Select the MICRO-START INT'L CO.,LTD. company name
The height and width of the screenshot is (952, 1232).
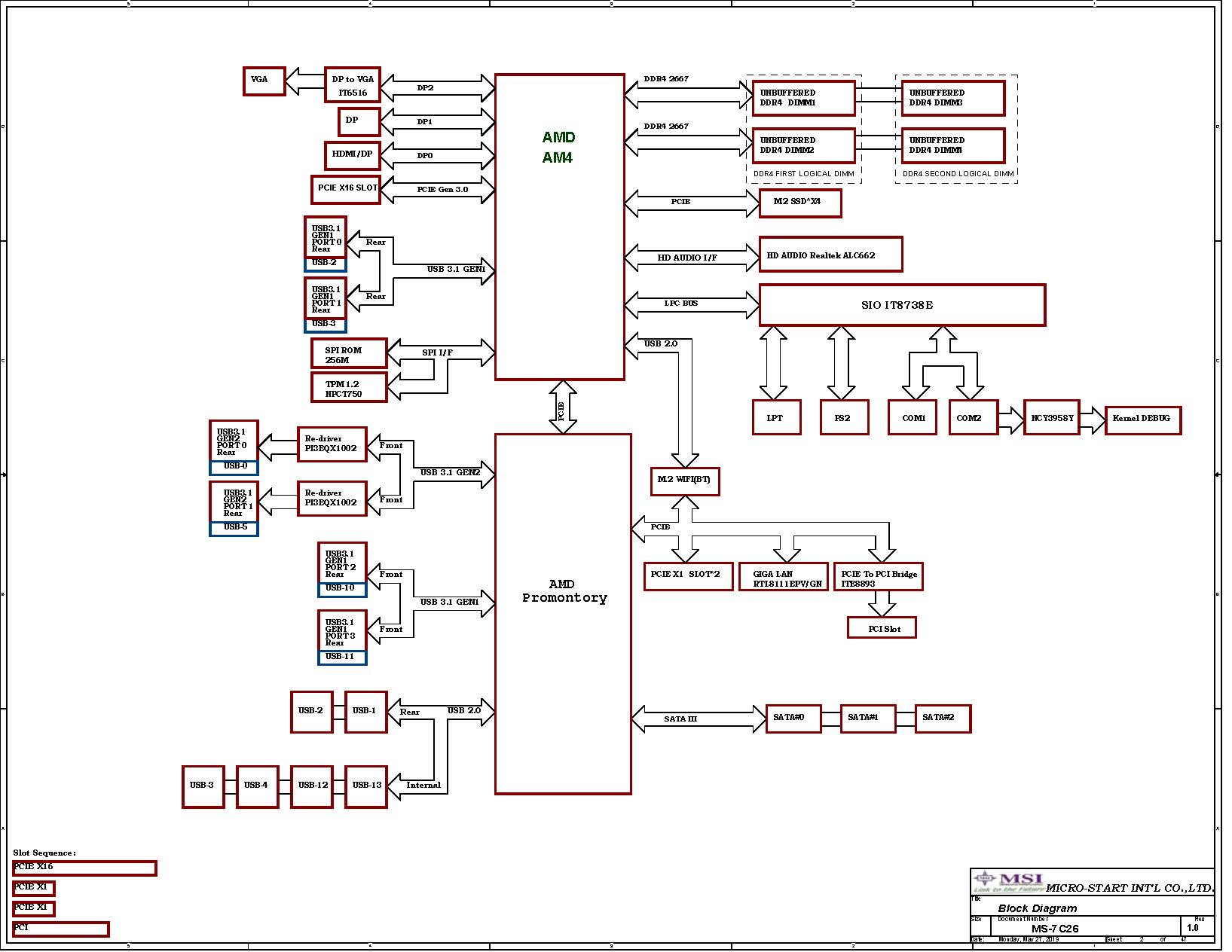[1130, 888]
